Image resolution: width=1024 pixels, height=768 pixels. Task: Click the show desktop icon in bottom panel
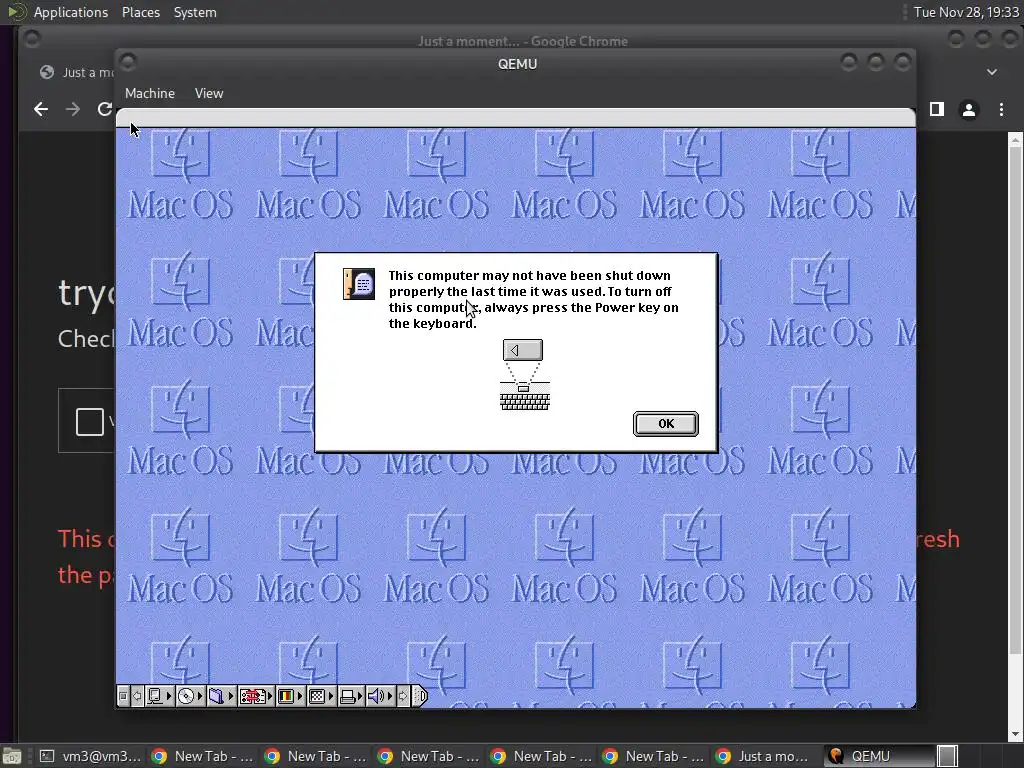(x=12, y=756)
